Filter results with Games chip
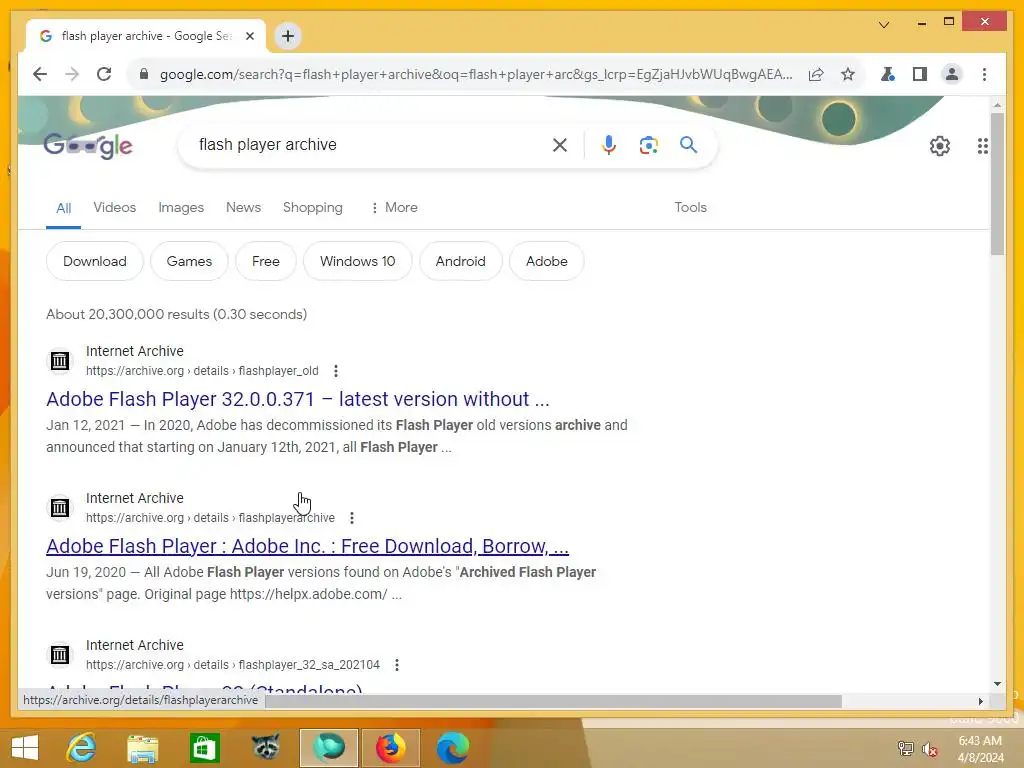This screenshot has height=768, width=1024. coord(189,261)
